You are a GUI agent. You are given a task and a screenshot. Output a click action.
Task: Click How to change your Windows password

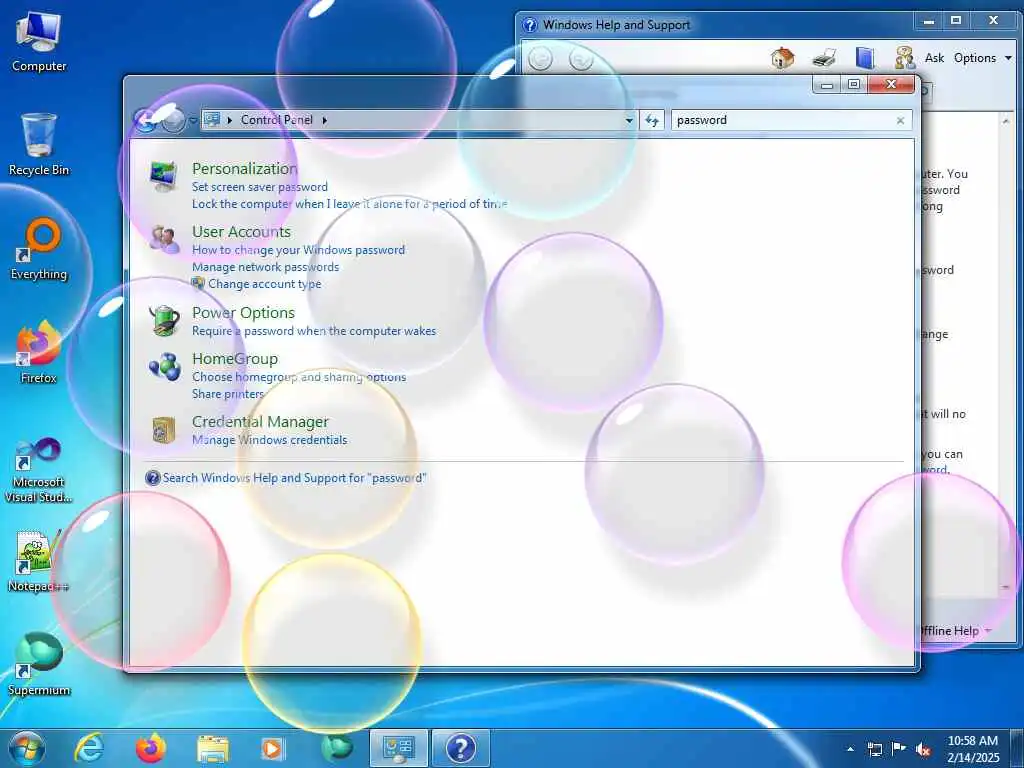298,250
